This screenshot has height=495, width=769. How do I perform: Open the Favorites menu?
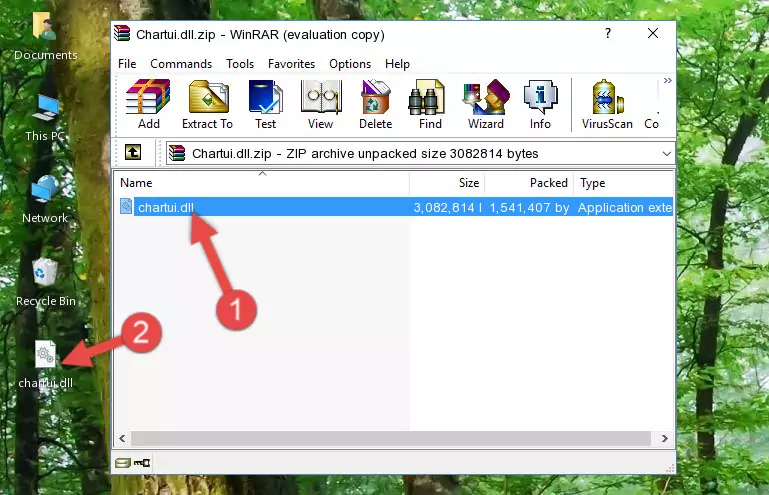click(291, 64)
